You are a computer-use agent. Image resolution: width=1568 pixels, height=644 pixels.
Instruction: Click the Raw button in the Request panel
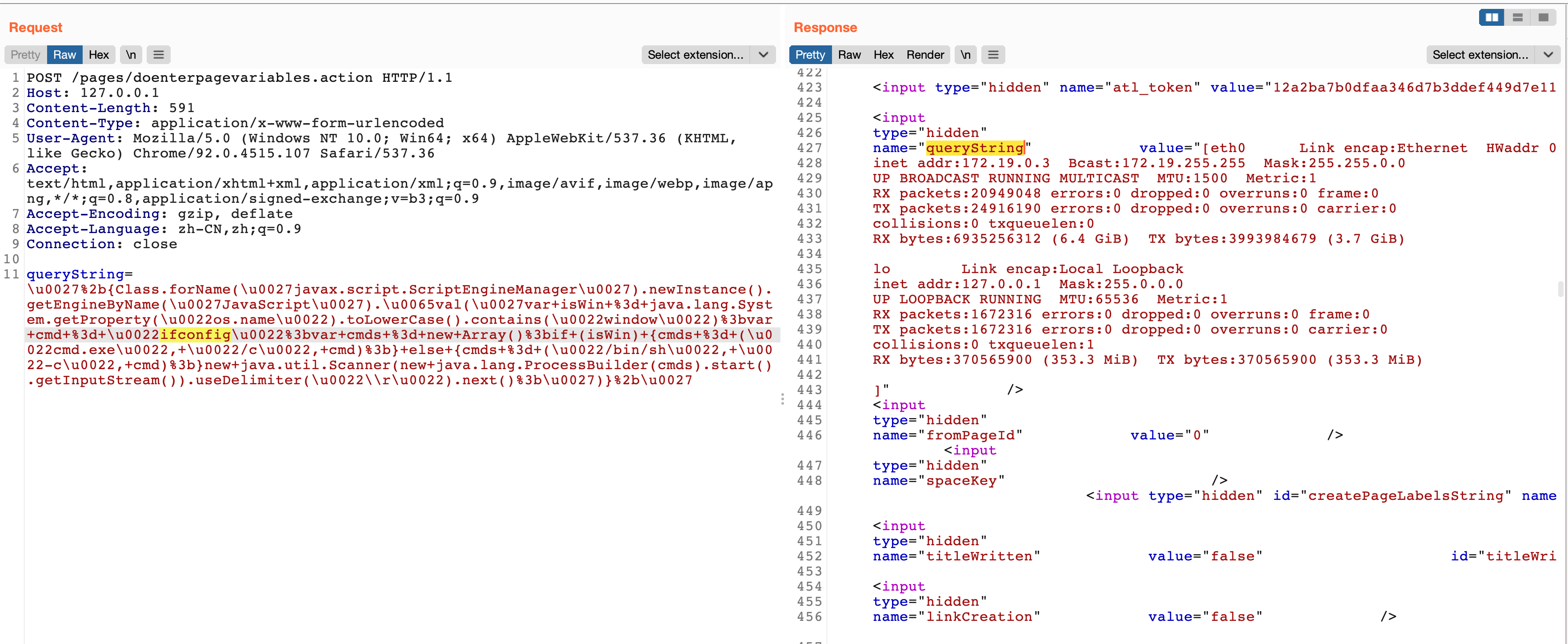tap(64, 55)
